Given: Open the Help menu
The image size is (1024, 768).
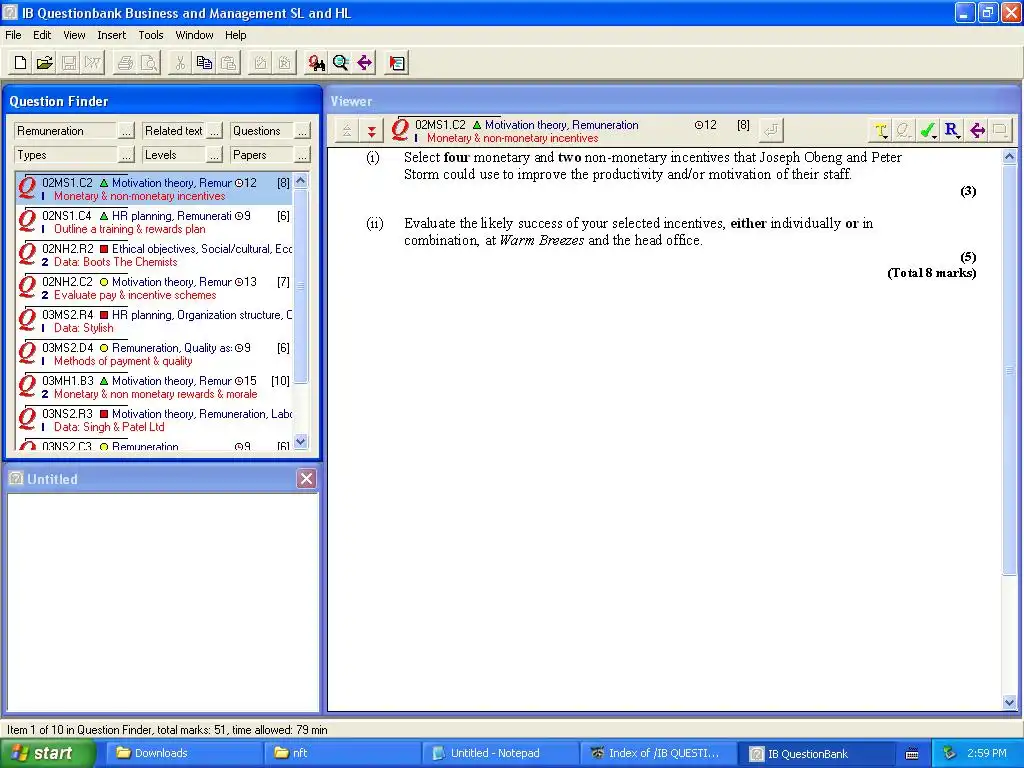Looking at the screenshot, I should coord(236,35).
